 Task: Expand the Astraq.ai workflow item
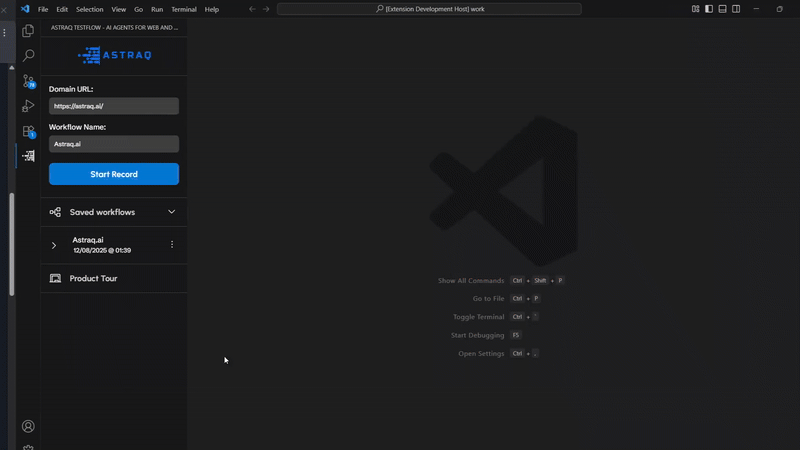[x=54, y=245]
